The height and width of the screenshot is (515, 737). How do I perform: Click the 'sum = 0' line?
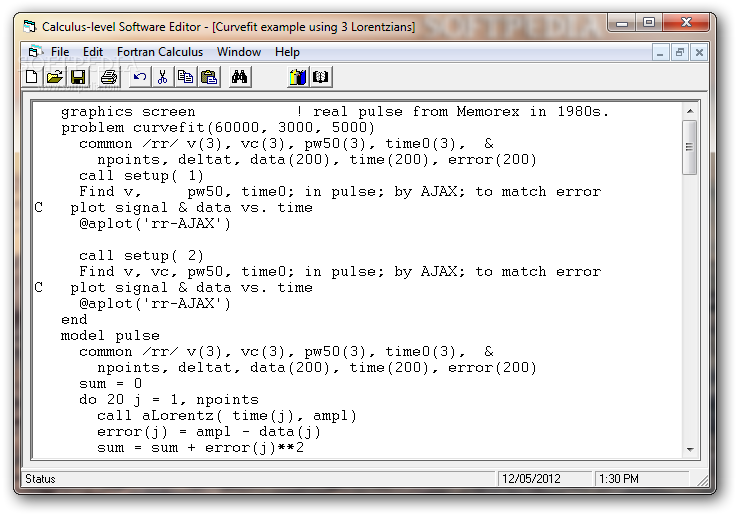[110, 383]
